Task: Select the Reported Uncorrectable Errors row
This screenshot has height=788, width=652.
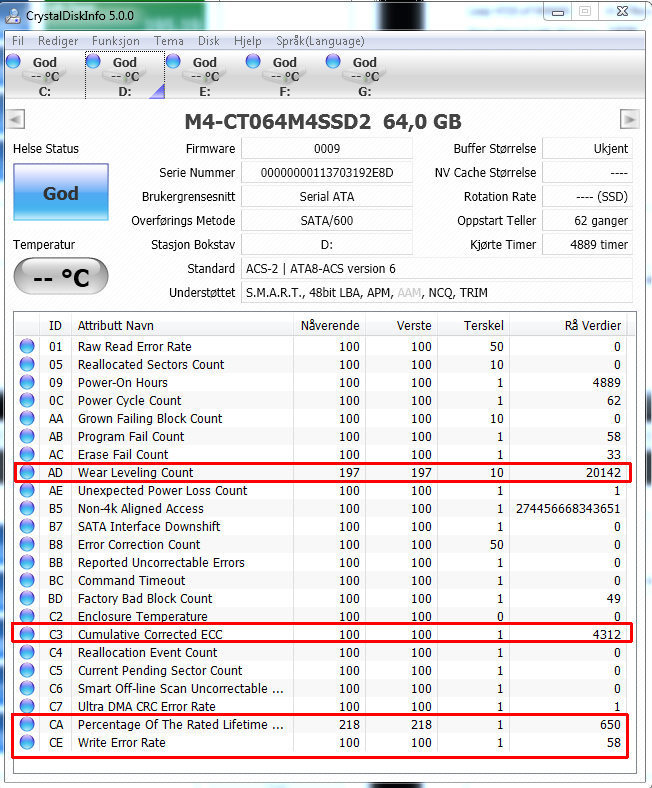Action: click(322, 562)
